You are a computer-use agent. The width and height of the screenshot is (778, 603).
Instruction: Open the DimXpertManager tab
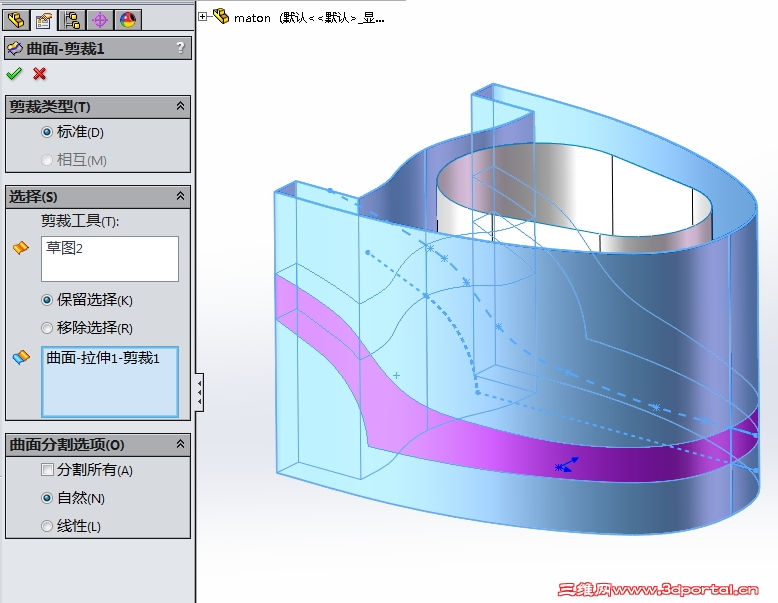[100, 20]
